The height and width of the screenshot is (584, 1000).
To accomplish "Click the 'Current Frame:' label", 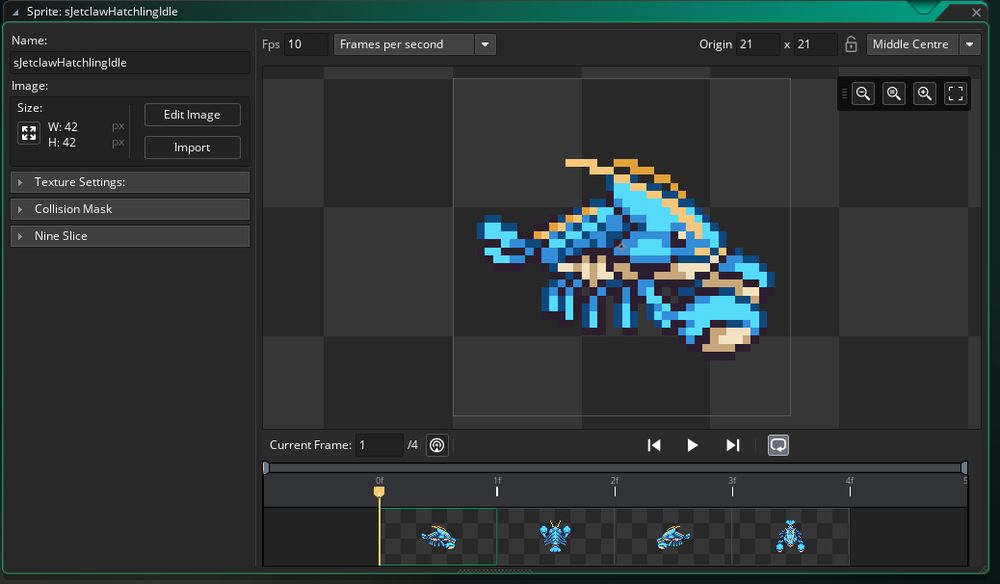I will (311, 445).
